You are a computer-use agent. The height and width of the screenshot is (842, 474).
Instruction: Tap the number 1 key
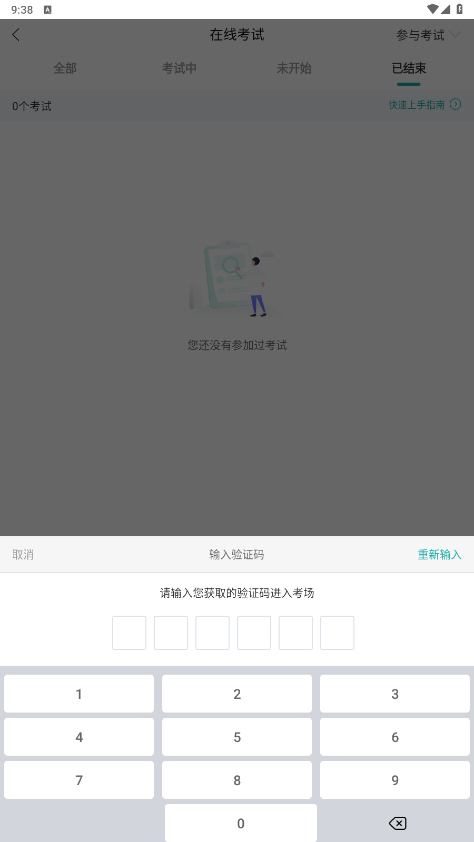click(x=79, y=694)
